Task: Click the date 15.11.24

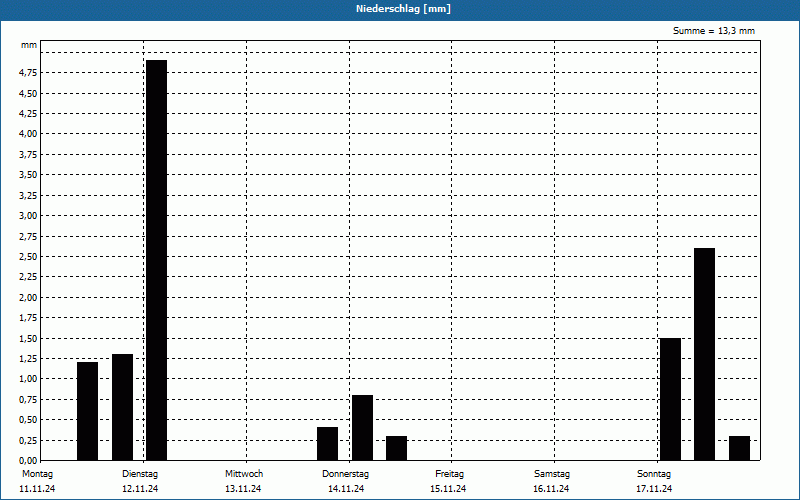Action: click(x=448, y=489)
